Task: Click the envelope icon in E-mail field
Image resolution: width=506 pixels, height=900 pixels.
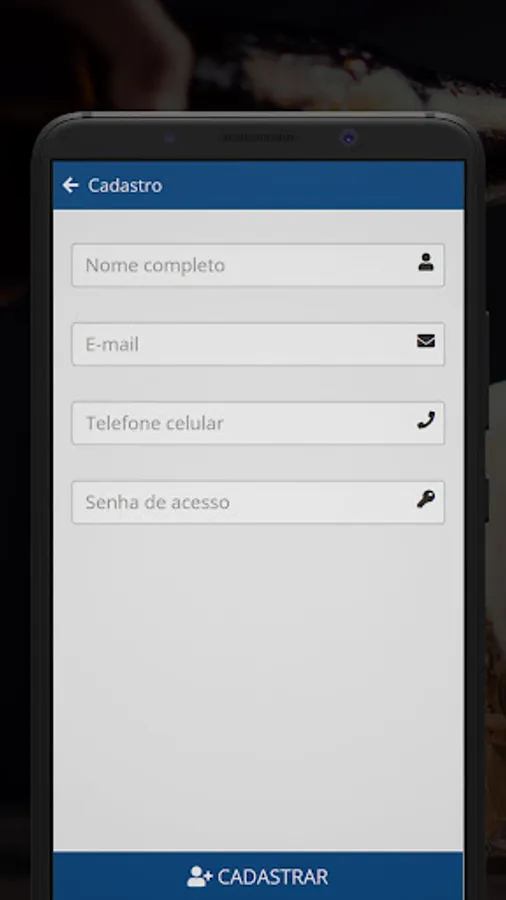Action: click(x=426, y=342)
